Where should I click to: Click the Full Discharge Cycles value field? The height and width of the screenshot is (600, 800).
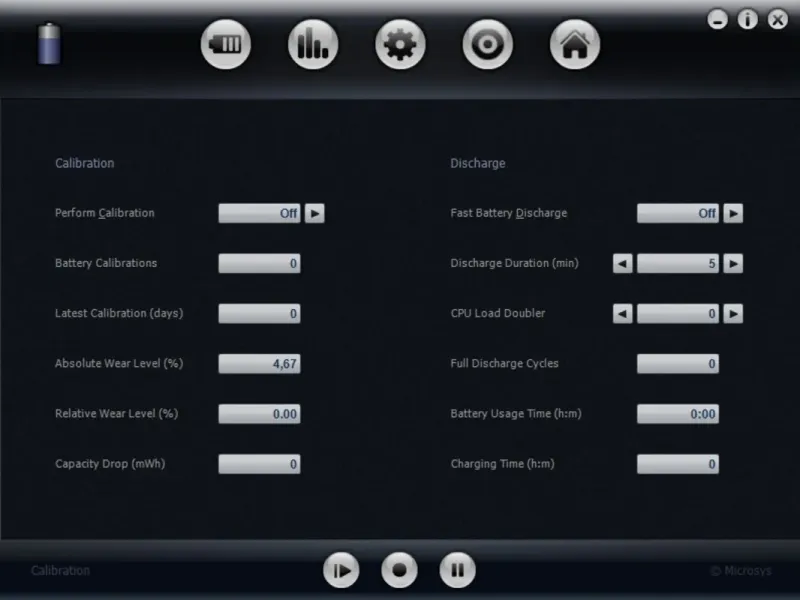(678, 364)
